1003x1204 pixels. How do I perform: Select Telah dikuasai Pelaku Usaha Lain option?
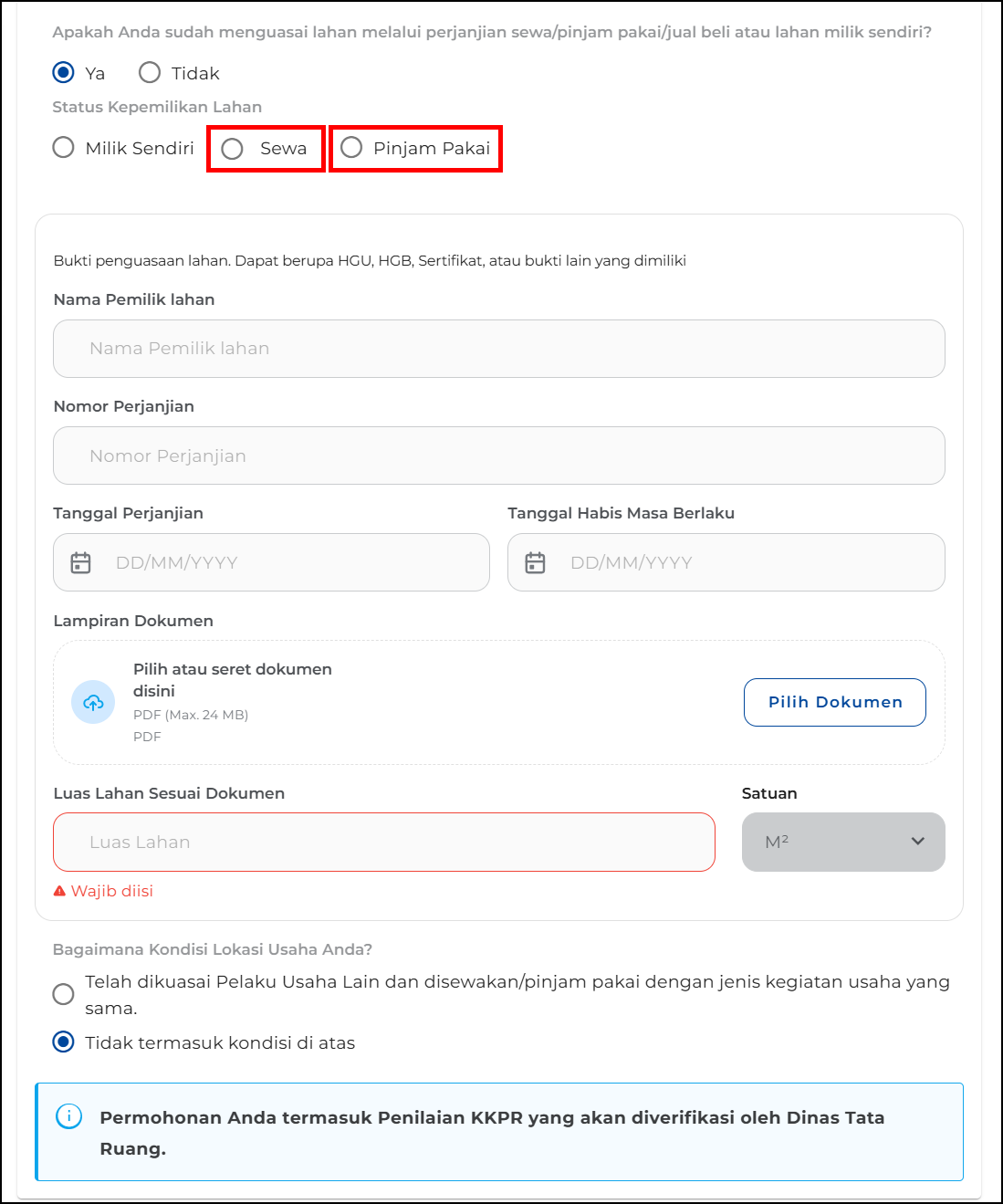63,994
